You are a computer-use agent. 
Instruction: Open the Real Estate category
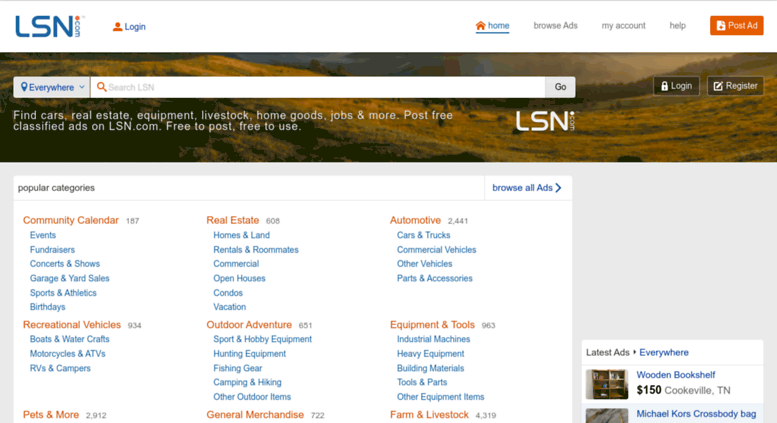232,220
